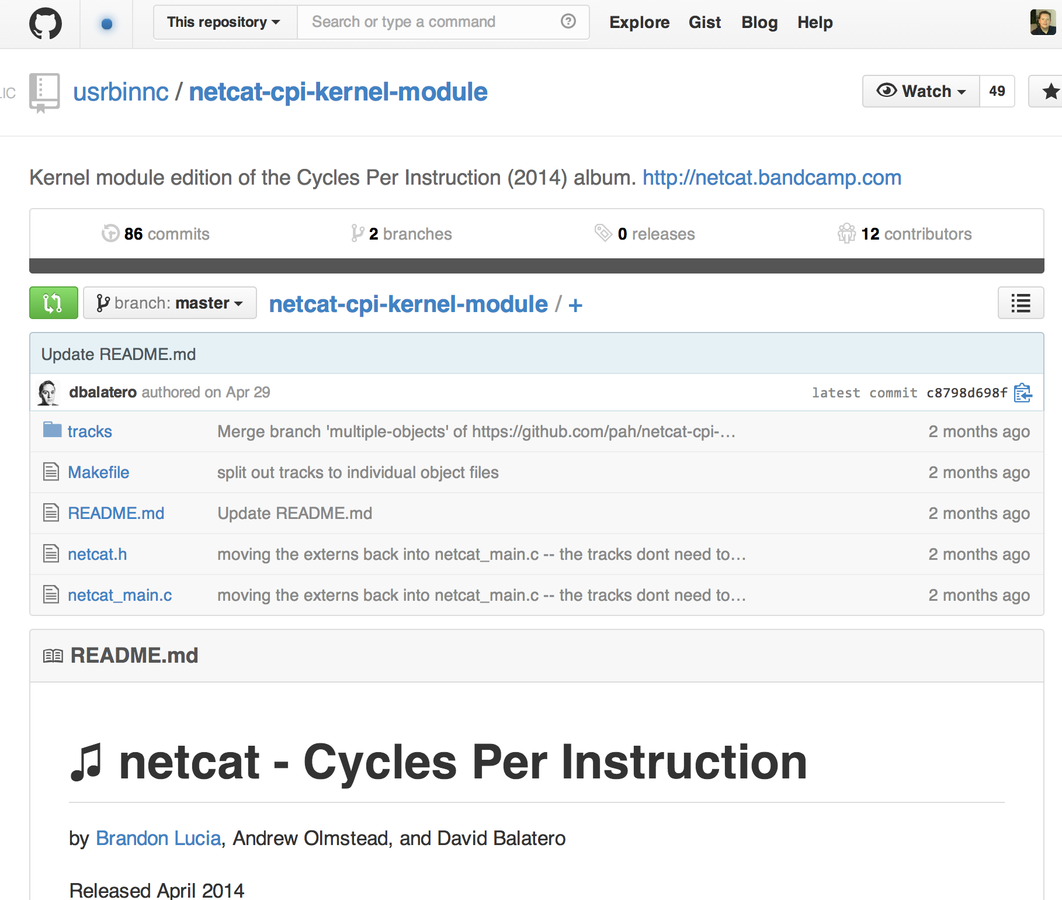Go to GitHub home via Octocat logo
1062x900 pixels.
45,23
